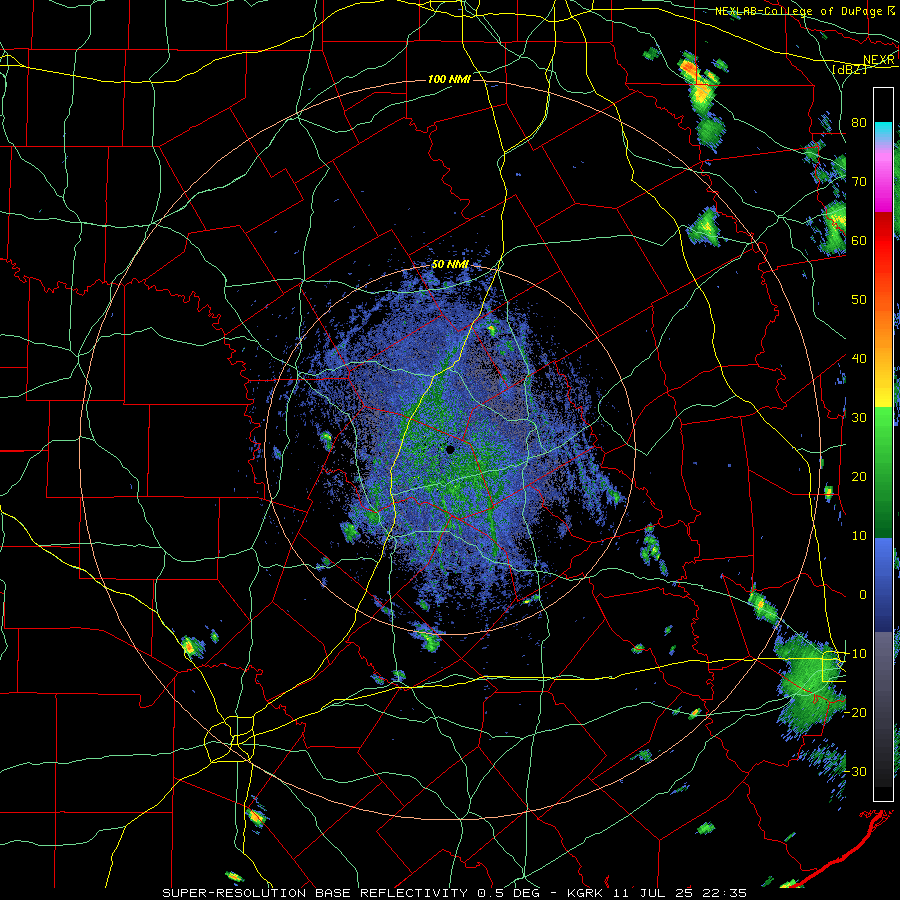The height and width of the screenshot is (900, 900).
Task: Click the black radar site dot at center
Action: point(450,449)
